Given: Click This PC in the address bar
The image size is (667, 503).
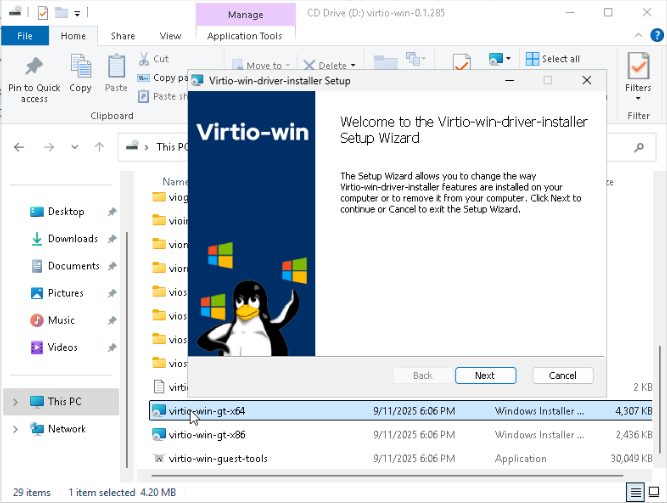Looking at the screenshot, I should click(171, 147).
